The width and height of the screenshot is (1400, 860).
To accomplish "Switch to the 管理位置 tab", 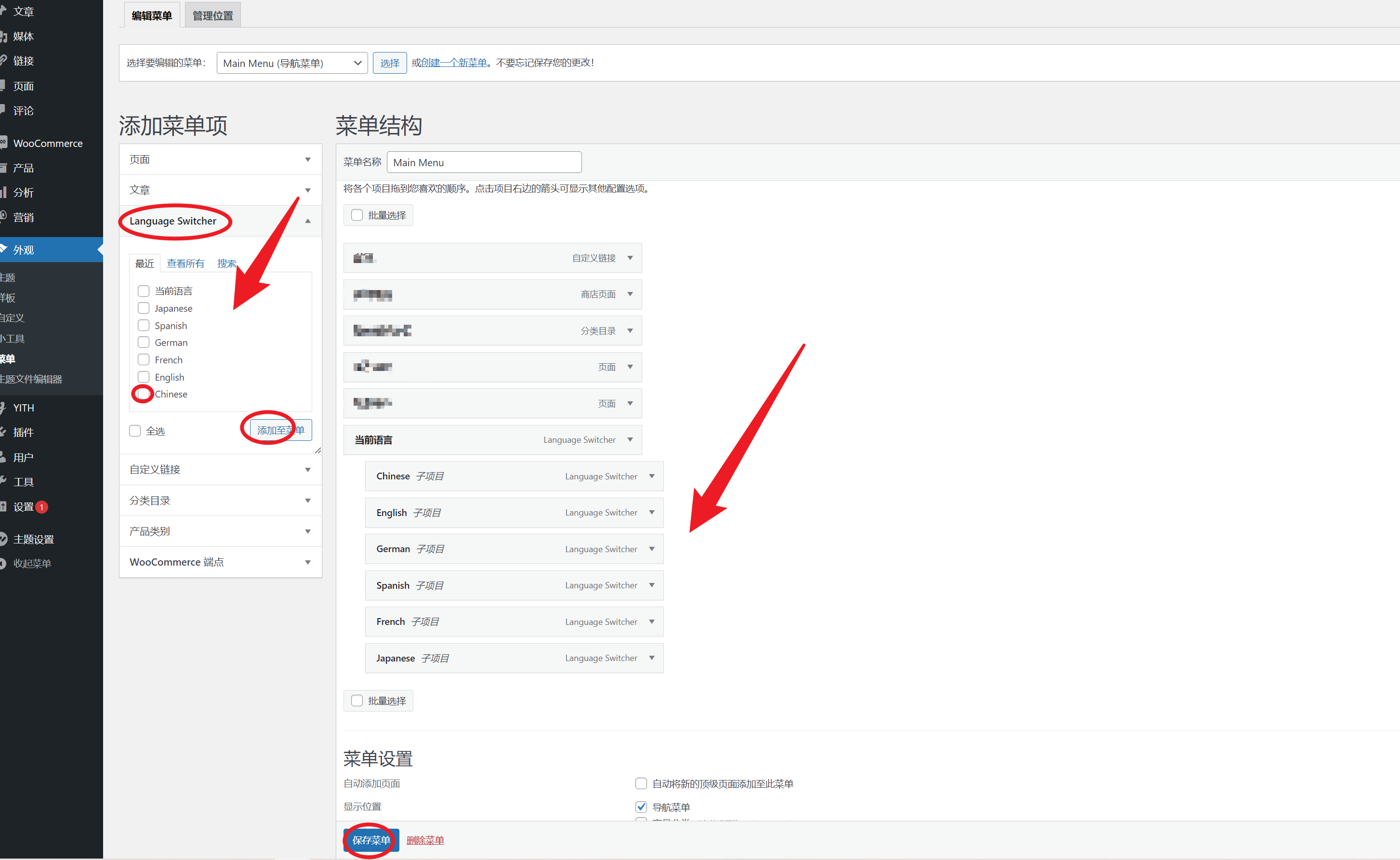I will pyautogui.click(x=212, y=14).
